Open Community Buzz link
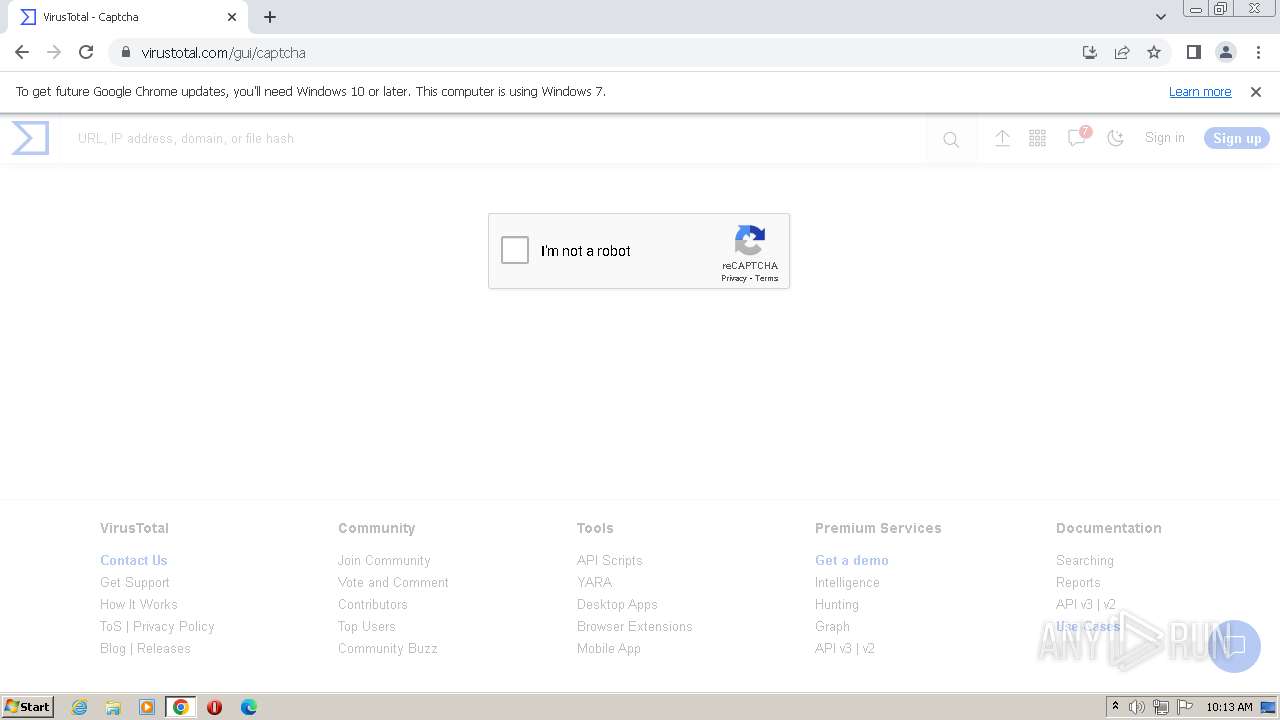The width and height of the screenshot is (1280, 720). [x=388, y=648]
